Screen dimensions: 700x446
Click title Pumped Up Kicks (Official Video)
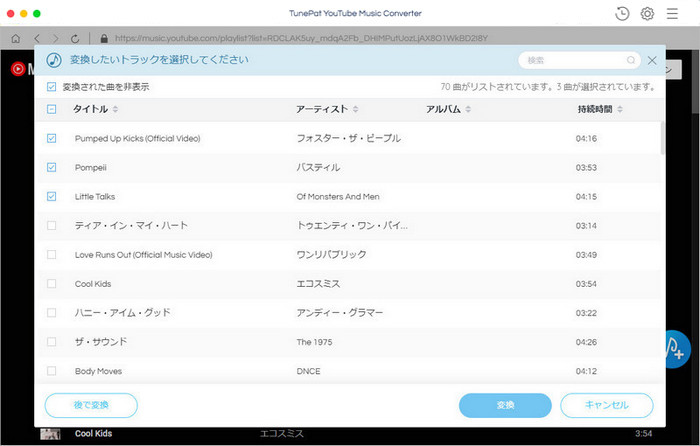coord(138,138)
